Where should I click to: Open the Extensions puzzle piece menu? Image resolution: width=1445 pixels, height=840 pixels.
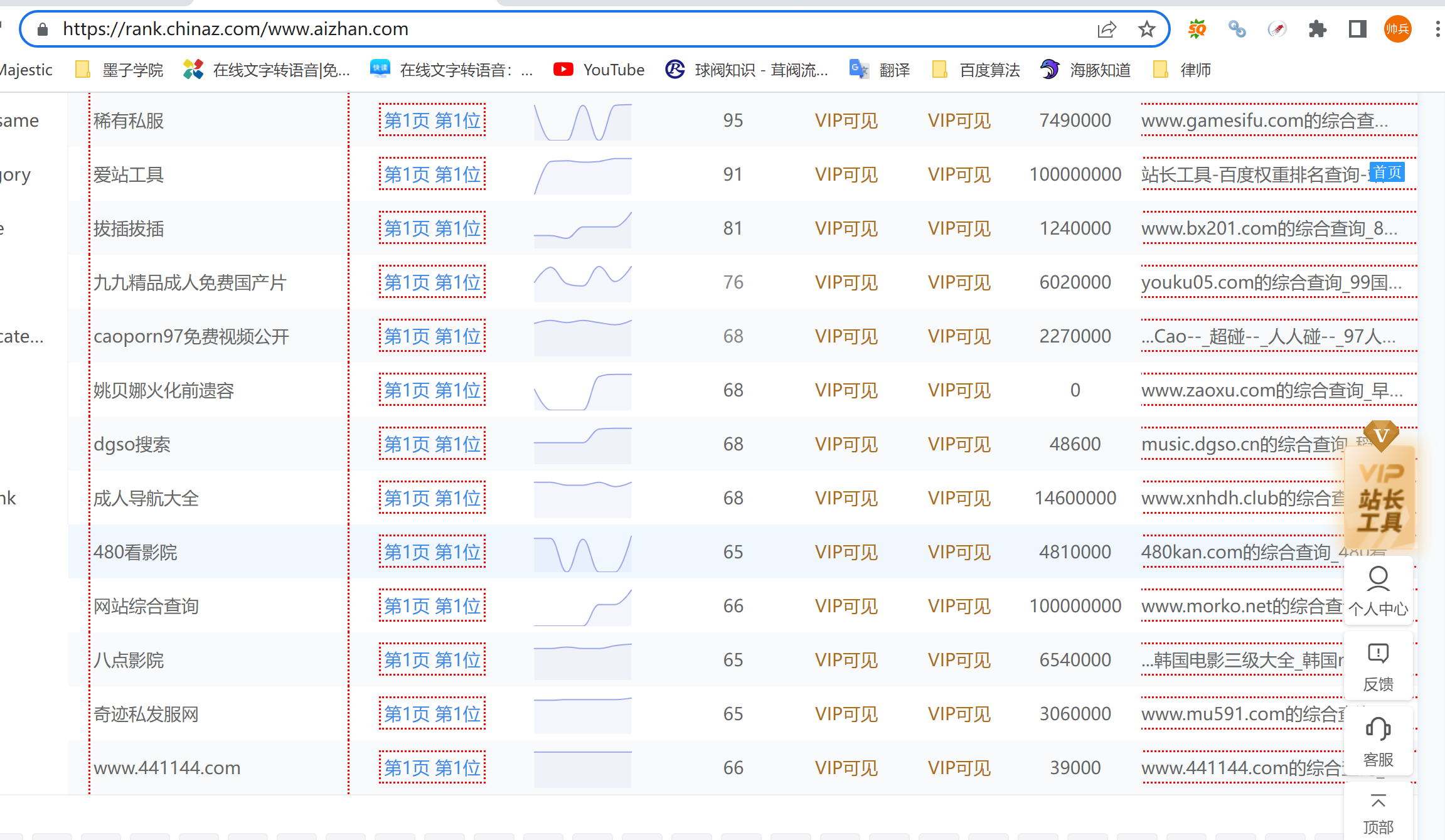coord(1317,29)
